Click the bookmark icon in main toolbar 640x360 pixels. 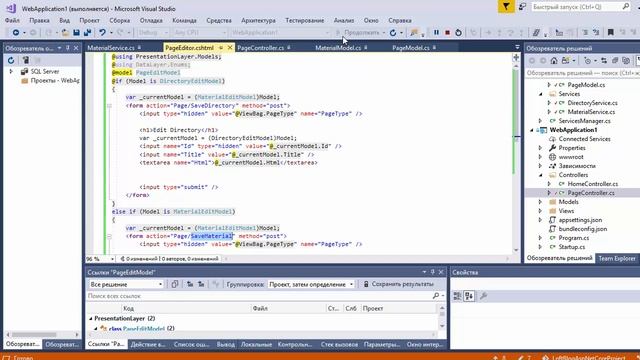pyautogui.click(x=611, y=32)
